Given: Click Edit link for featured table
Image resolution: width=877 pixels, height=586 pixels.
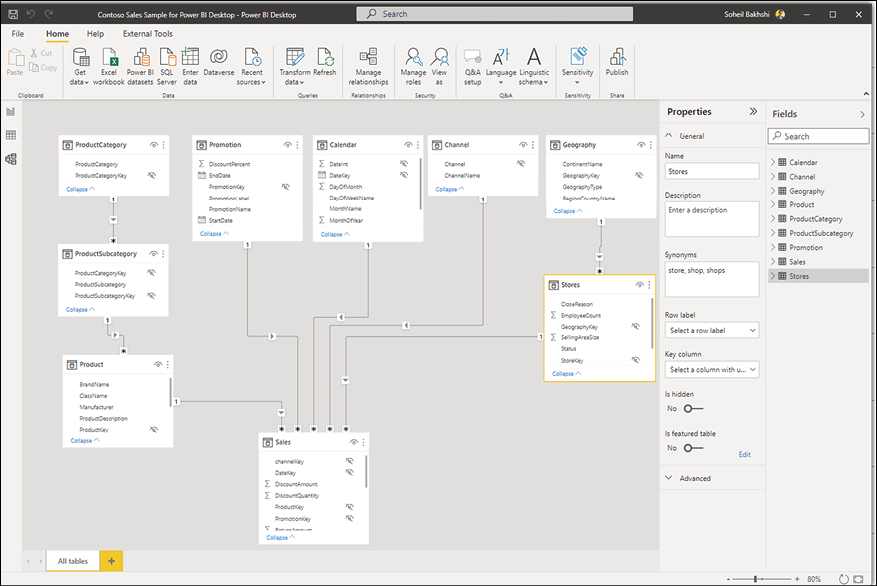Looking at the screenshot, I should coord(744,455).
